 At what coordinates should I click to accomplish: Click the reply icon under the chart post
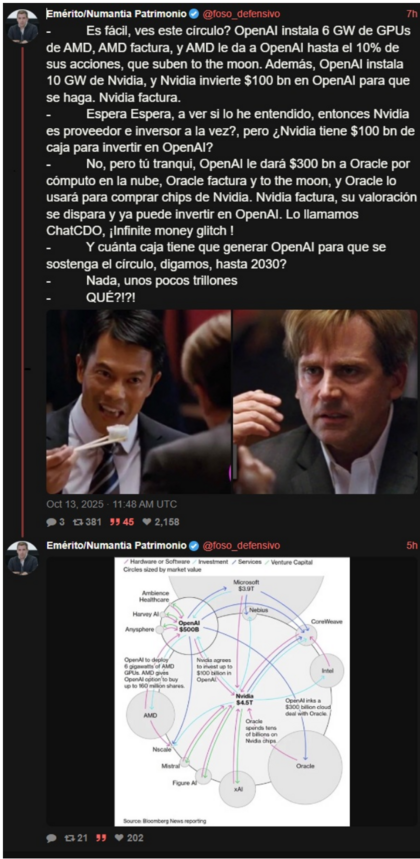pyautogui.click(x=51, y=838)
